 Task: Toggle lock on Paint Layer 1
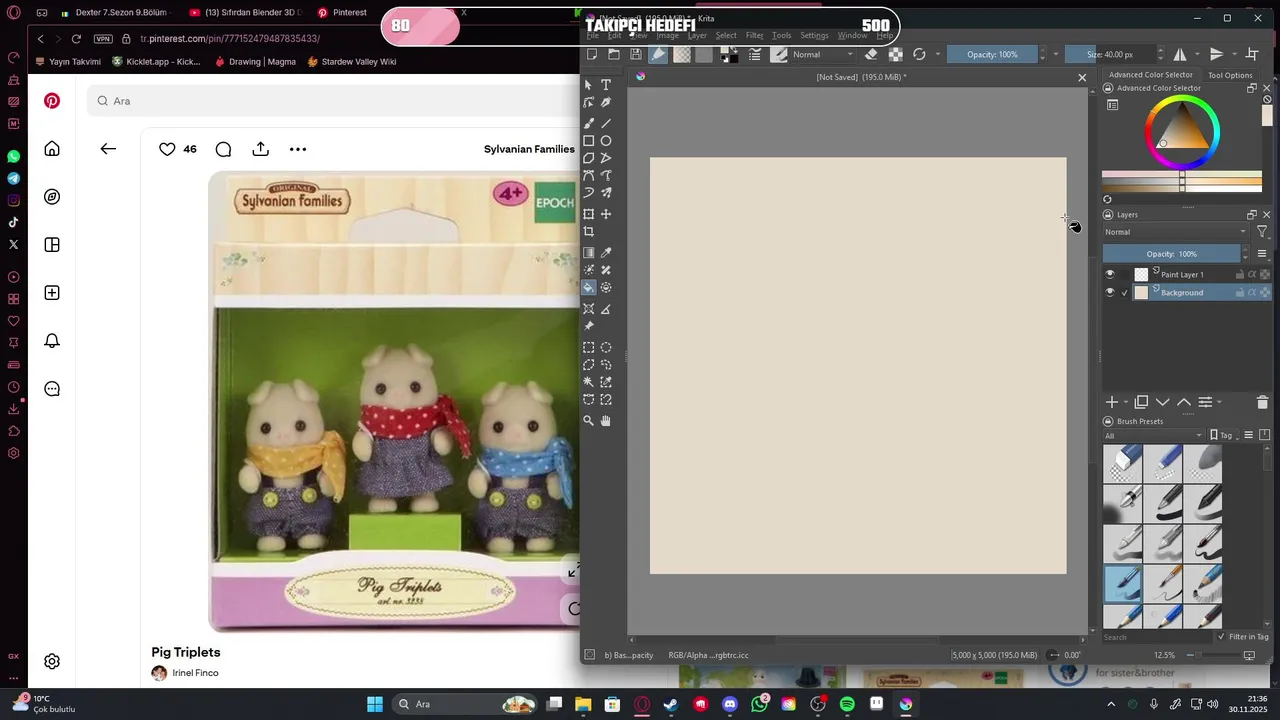coord(1240,274)
